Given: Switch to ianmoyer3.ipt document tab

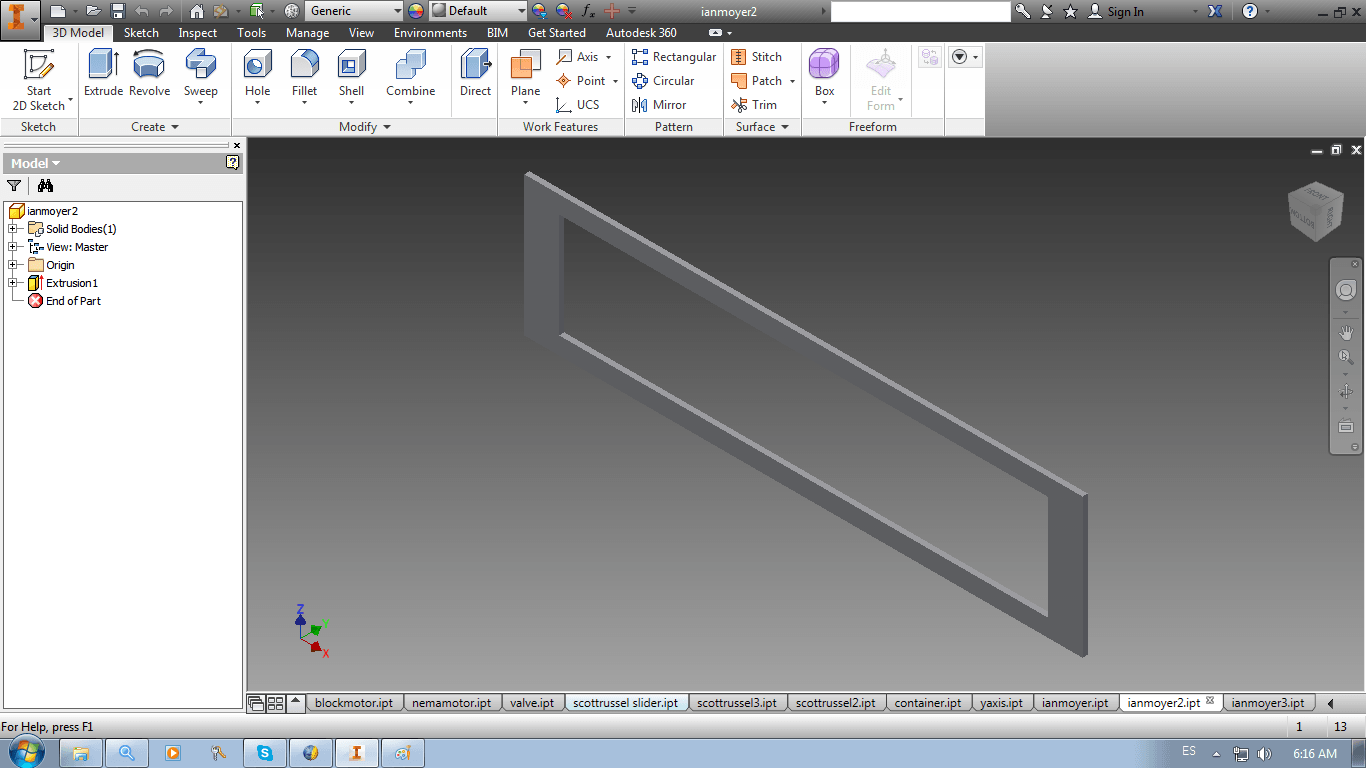Looking at the screenshot, I should (1268, 703).
